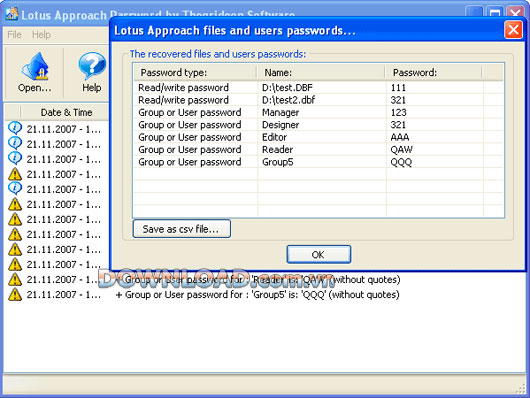This screenshot has height=398, width=530.
Task: Click the Open... toolbar icon
Action: click(34, 72)
